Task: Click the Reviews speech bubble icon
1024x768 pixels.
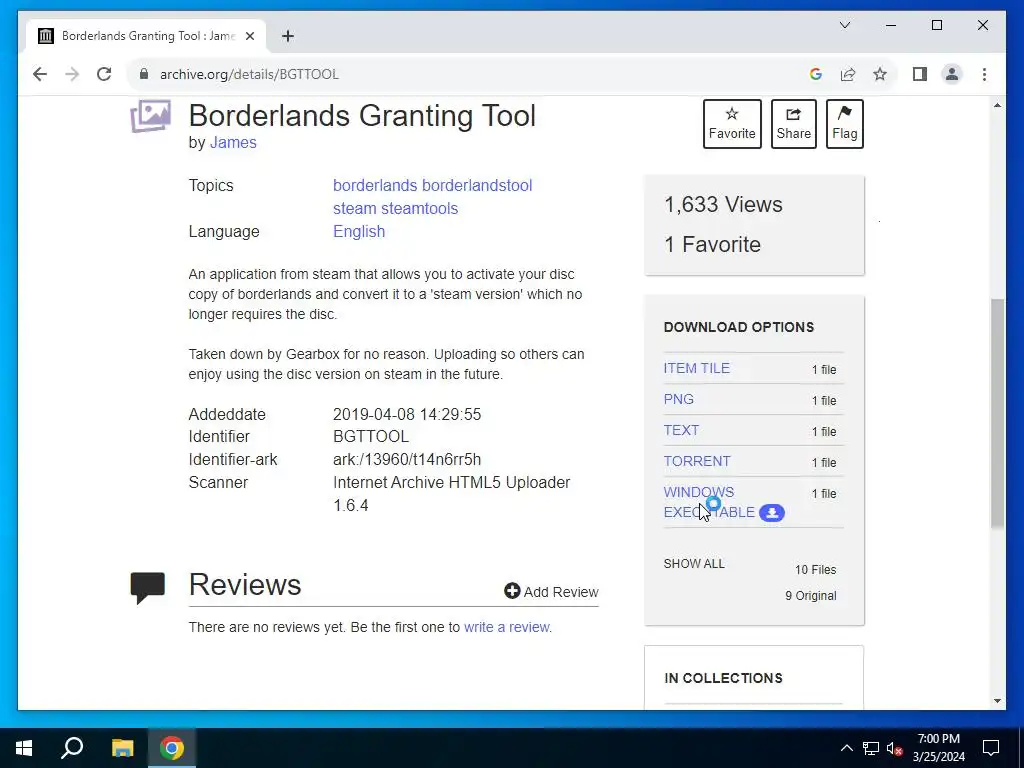Action: coord(148,588)
